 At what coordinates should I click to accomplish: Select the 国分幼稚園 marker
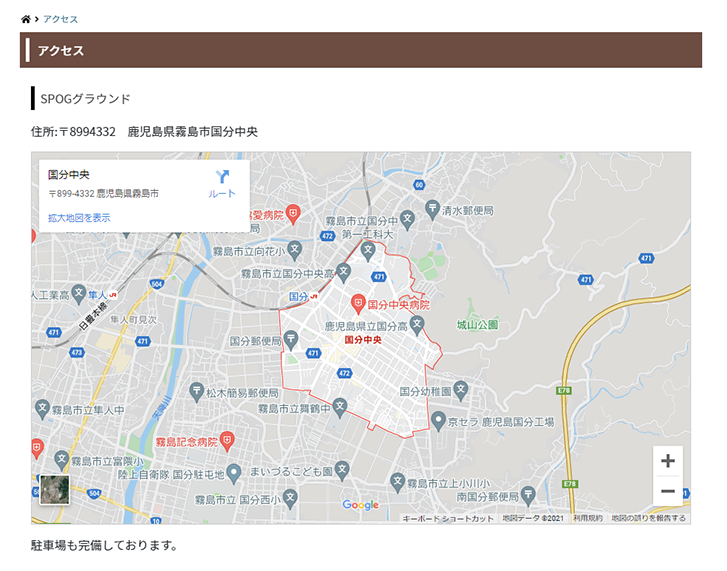click(460, 390)
